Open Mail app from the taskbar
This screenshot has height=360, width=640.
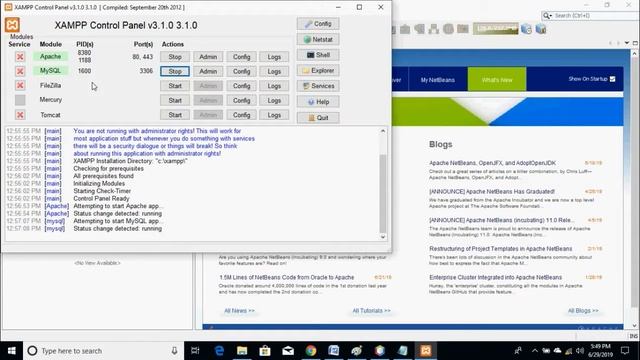click(288, 351)
